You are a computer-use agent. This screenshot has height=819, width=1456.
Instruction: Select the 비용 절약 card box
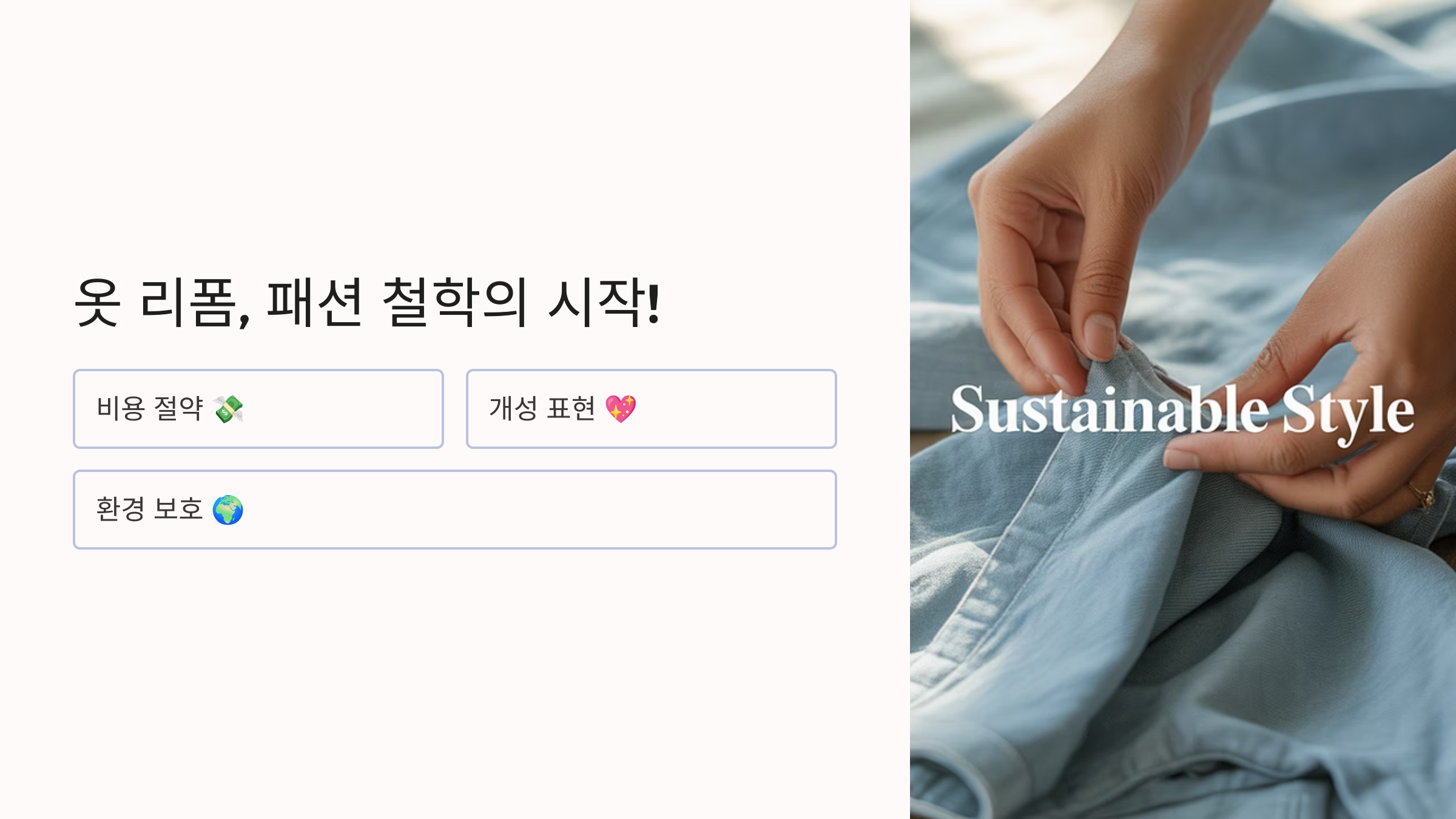pos(258,409)
